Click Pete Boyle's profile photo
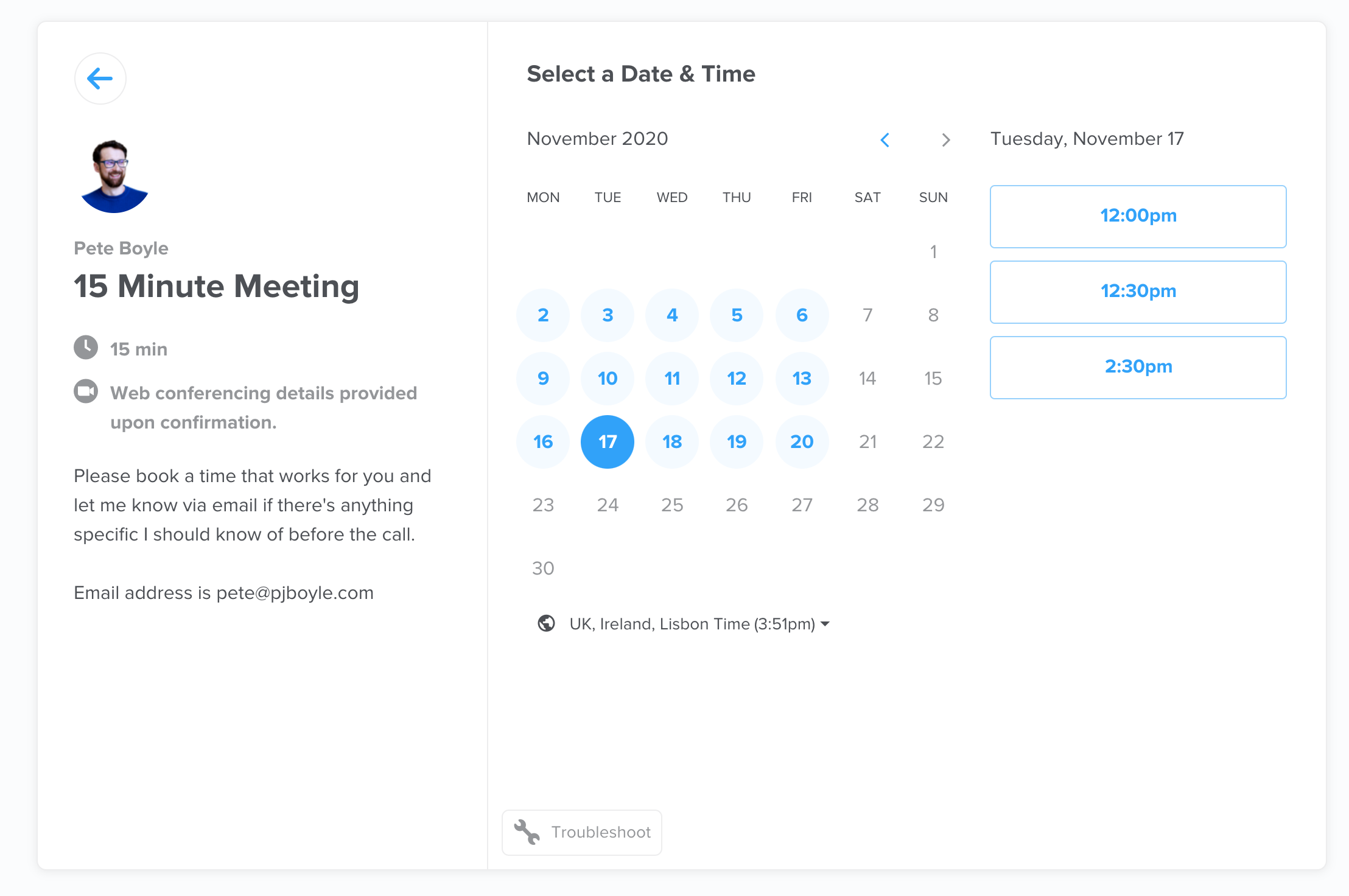The image size is (1349, 896). [x=114, y=177]
